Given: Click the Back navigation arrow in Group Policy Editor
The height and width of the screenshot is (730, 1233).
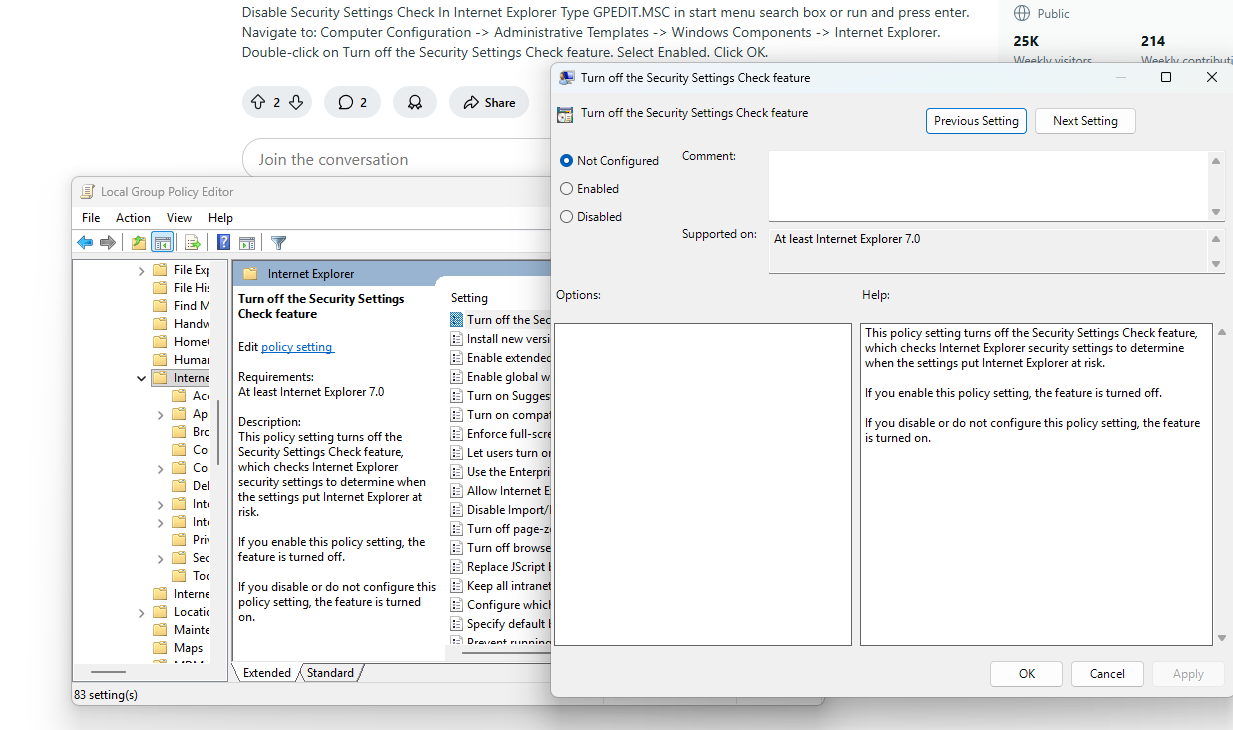Looking at the screenshot, I should [x=85, y=242].
